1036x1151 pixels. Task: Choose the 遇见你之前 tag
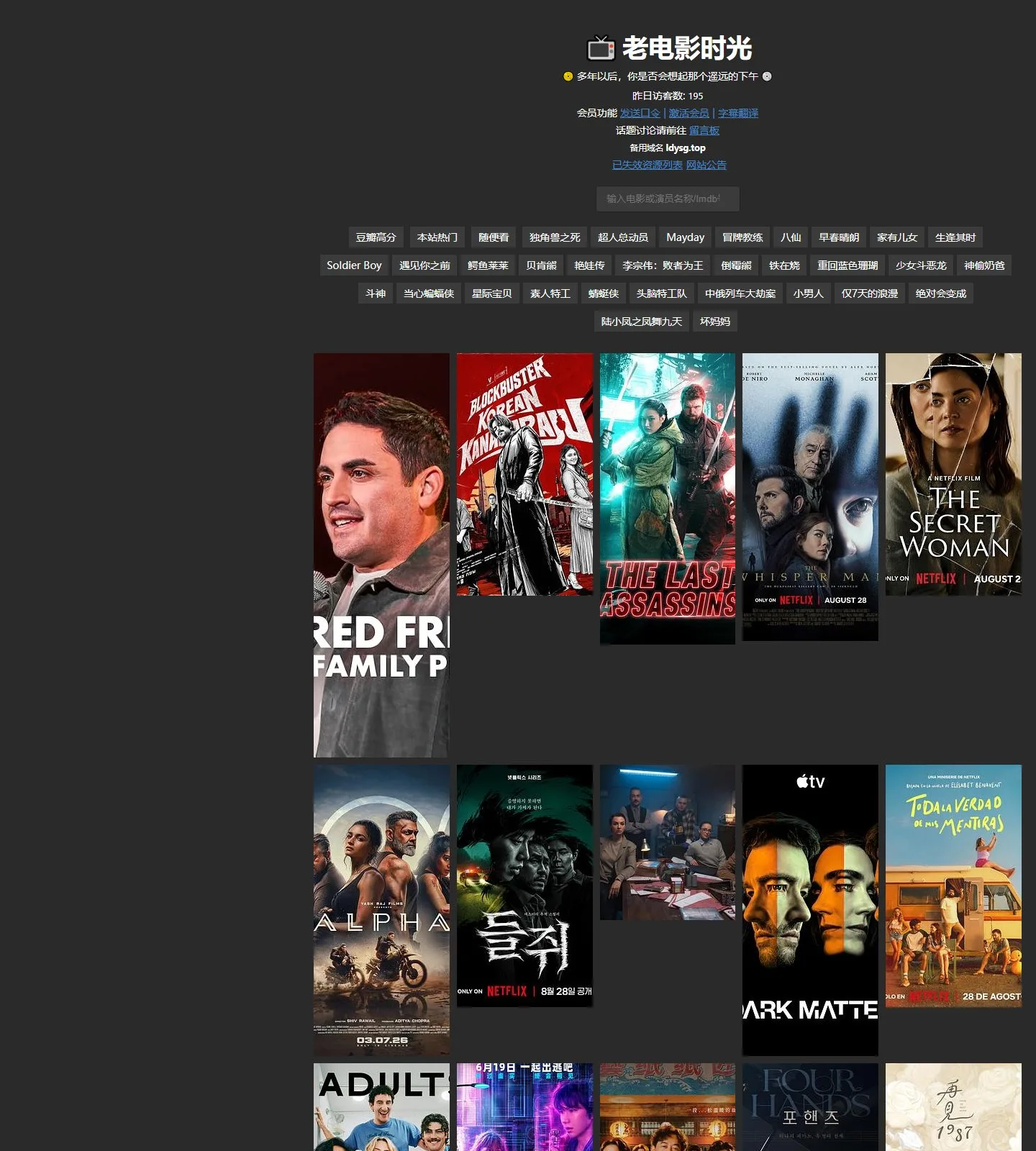[x=424, y=265]
